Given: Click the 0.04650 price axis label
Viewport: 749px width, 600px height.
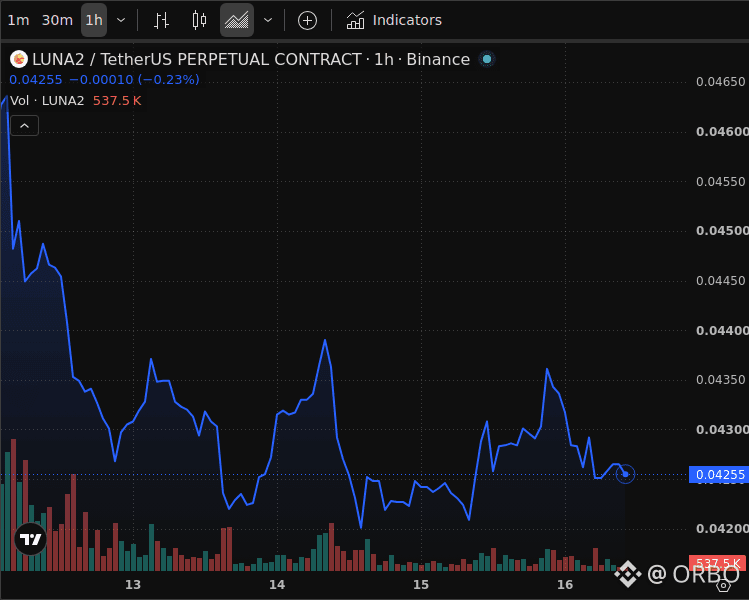Looking at the screenshot, I should 720,82.
